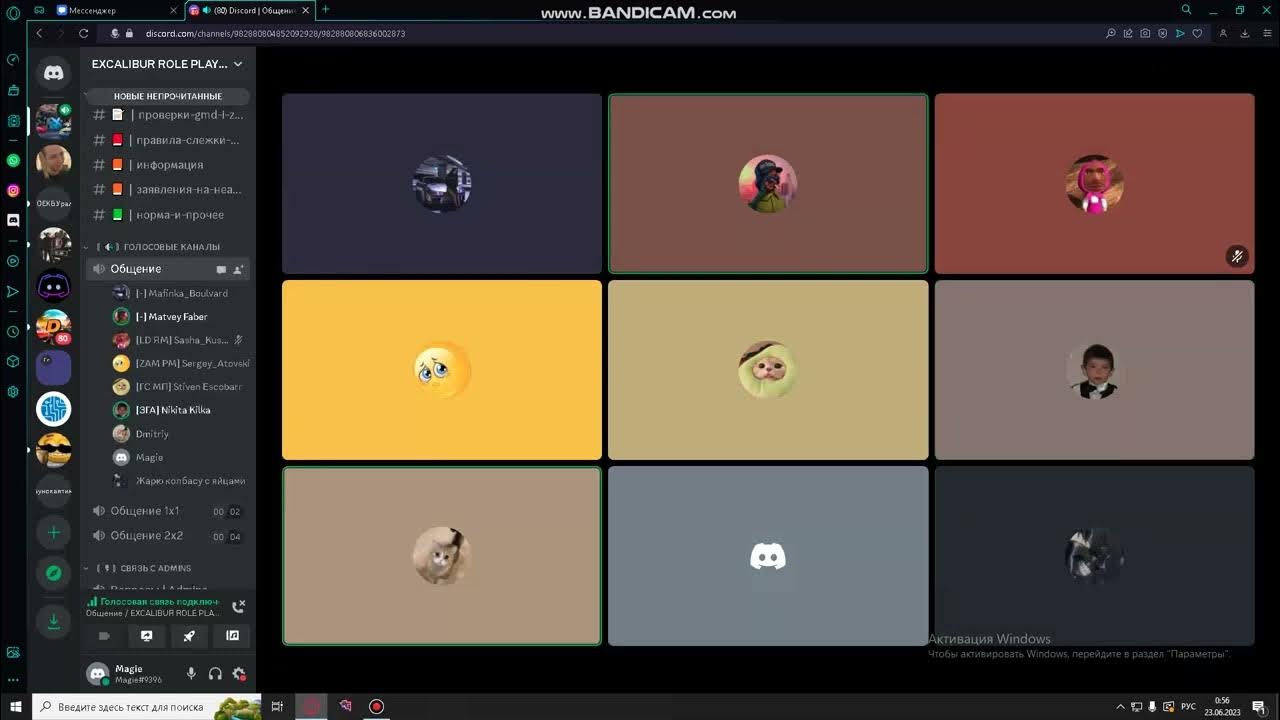
Task: Click Жарю колбасу с яйцами user
Action: click(180, 481)
